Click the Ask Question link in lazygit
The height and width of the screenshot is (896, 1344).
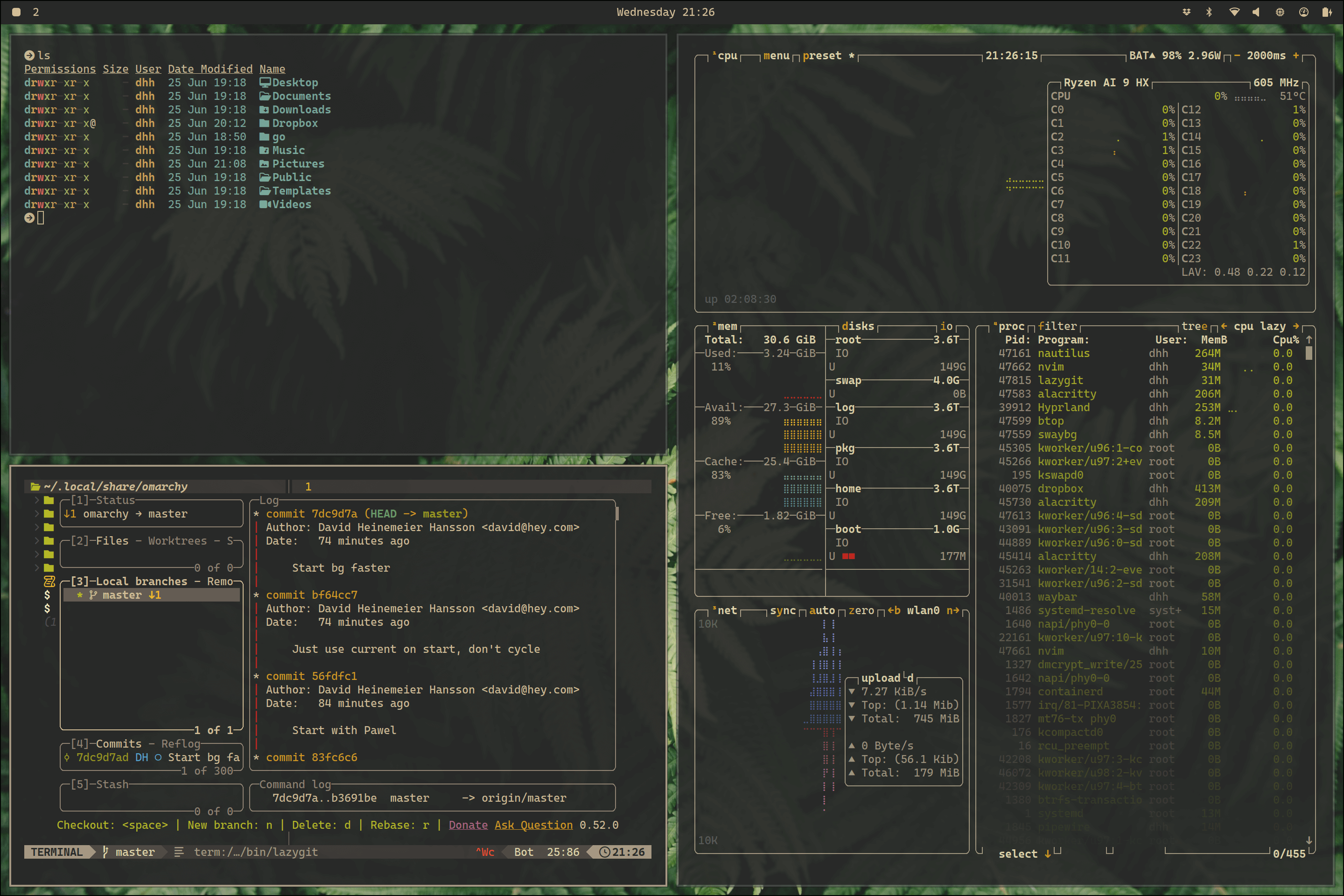click(x=533, y=825)
